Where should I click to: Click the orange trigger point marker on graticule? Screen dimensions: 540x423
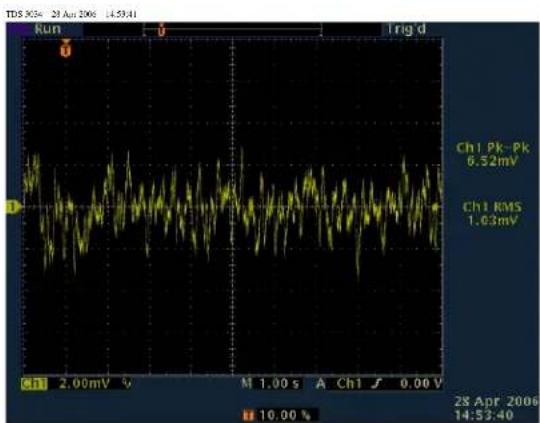coord(65,48)
